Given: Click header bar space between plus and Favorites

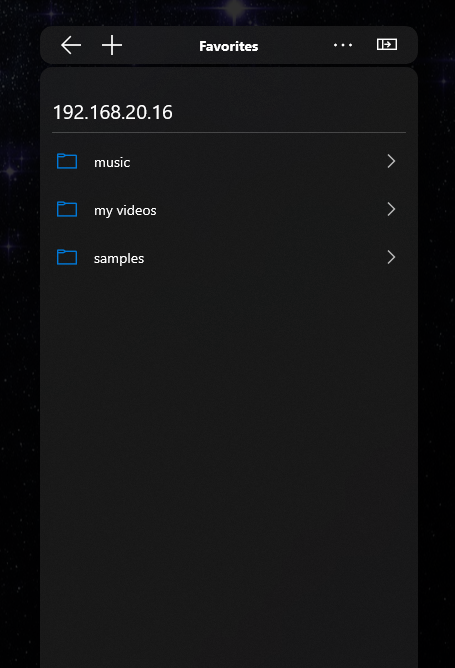Looking at the screenshot, I should pos(161,45).
